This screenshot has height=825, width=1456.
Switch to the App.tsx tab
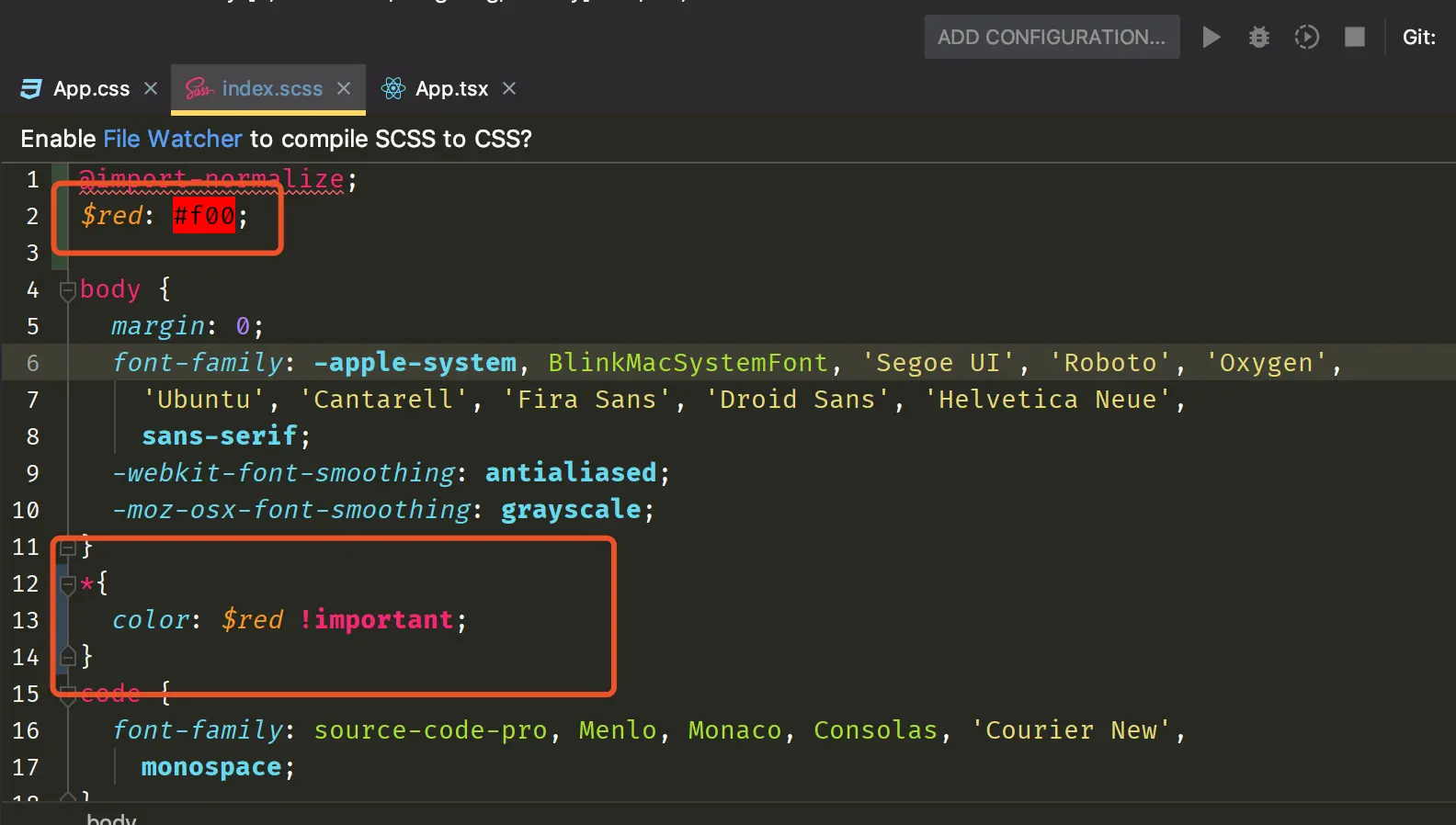pos(451,88)
